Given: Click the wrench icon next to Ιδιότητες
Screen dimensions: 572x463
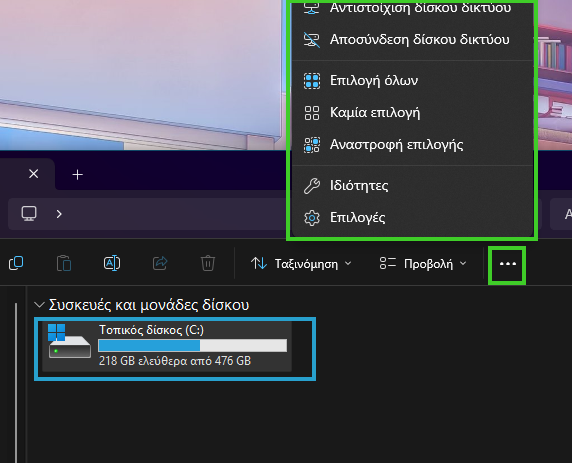Looking at the screenshot, I should pos(312,186).
